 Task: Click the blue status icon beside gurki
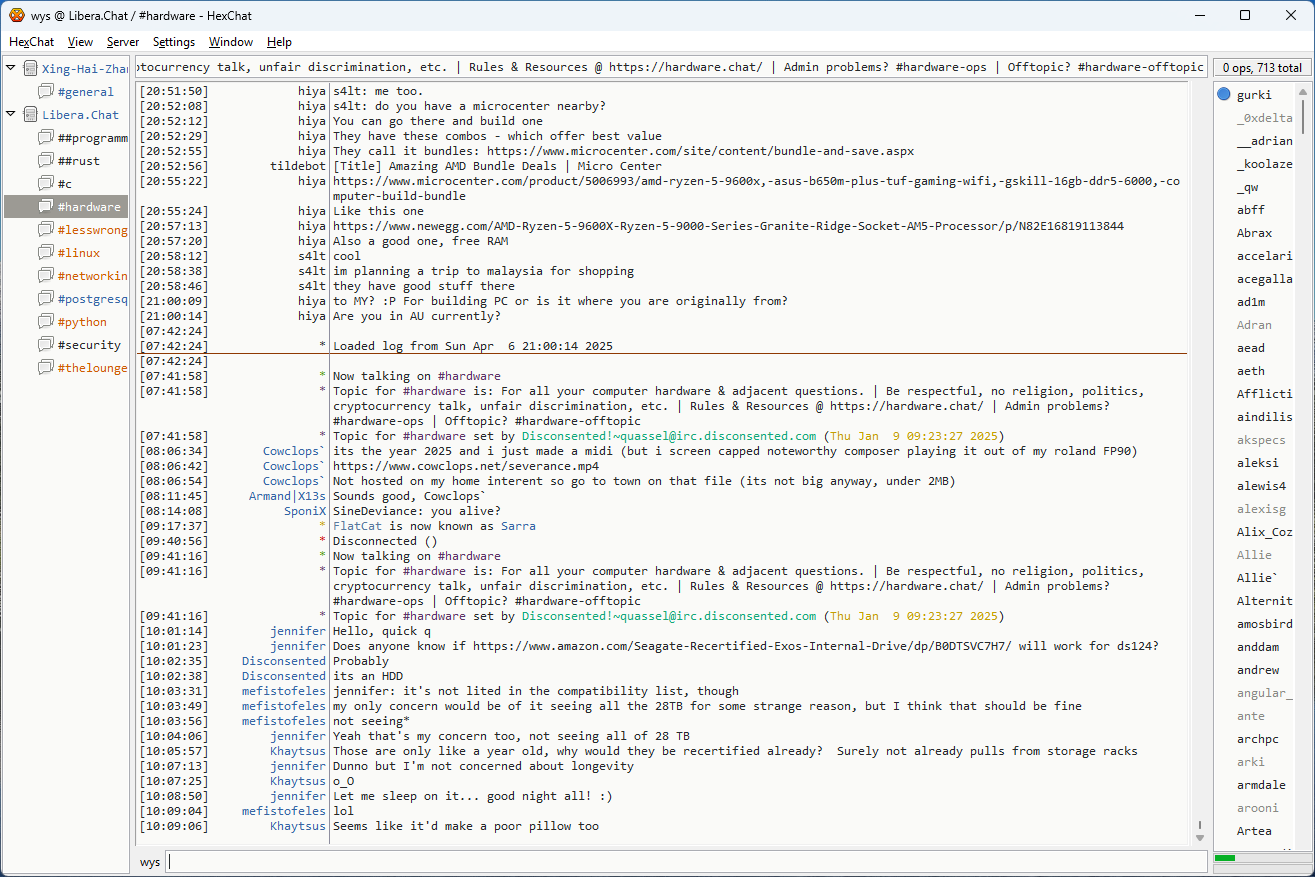[x=1224, y=95]
